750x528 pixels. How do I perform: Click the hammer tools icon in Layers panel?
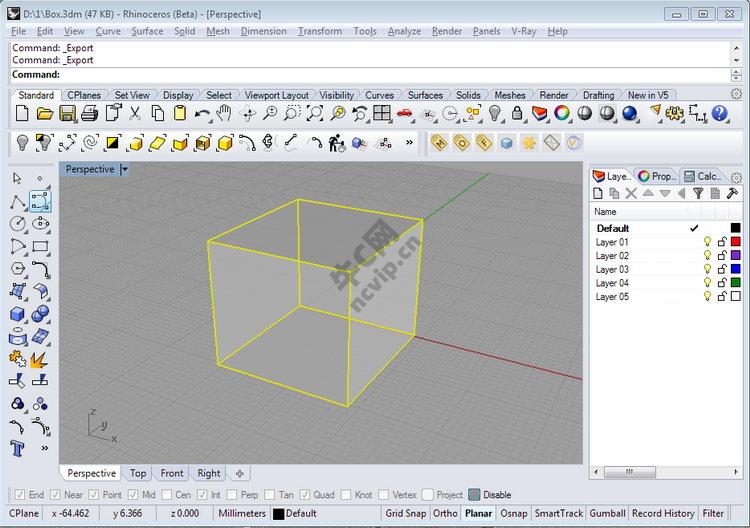(732, 193)
